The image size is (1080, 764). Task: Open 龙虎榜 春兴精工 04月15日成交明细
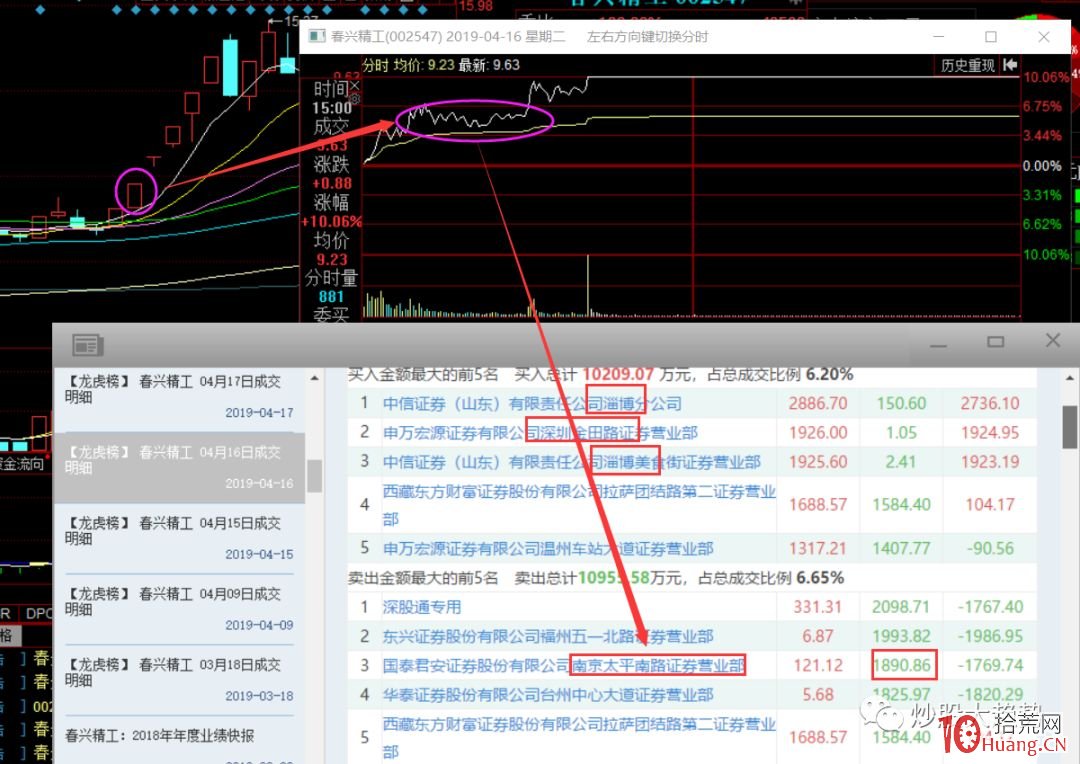(x=179, y=538)
